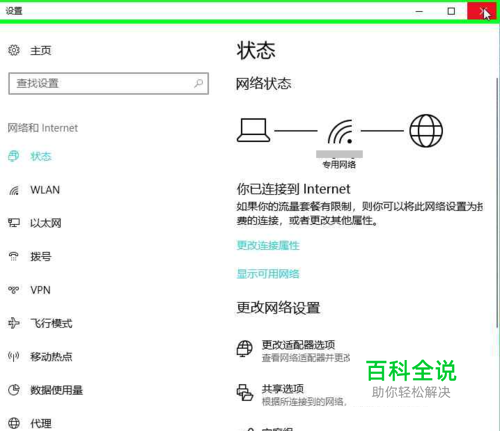Viewport: 500px width, 431px height.
Task: Click the vertical scrollbar of the right pane
Action: point(497,202)
